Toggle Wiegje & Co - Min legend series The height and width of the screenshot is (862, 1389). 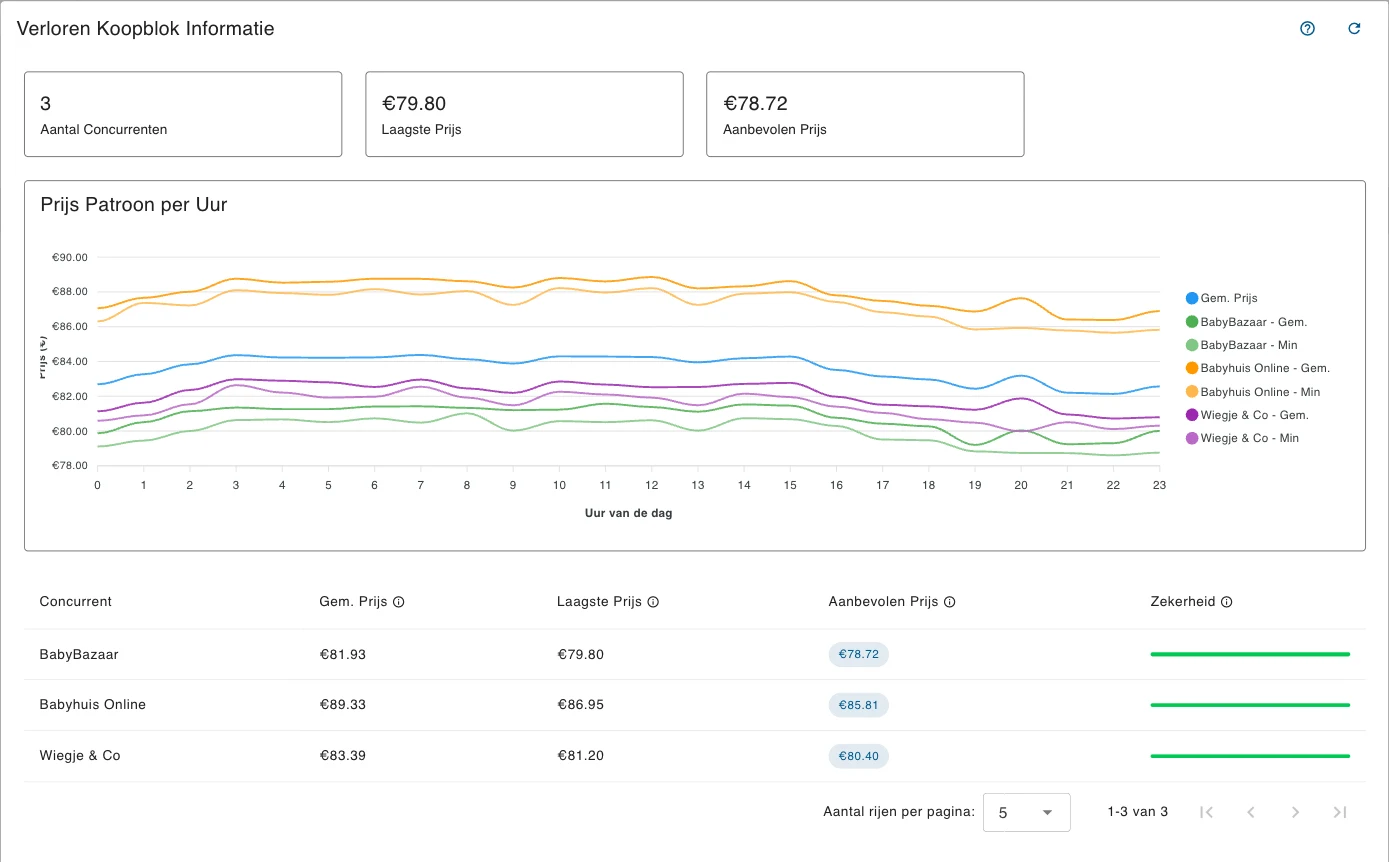click(x=1242, y=438)
